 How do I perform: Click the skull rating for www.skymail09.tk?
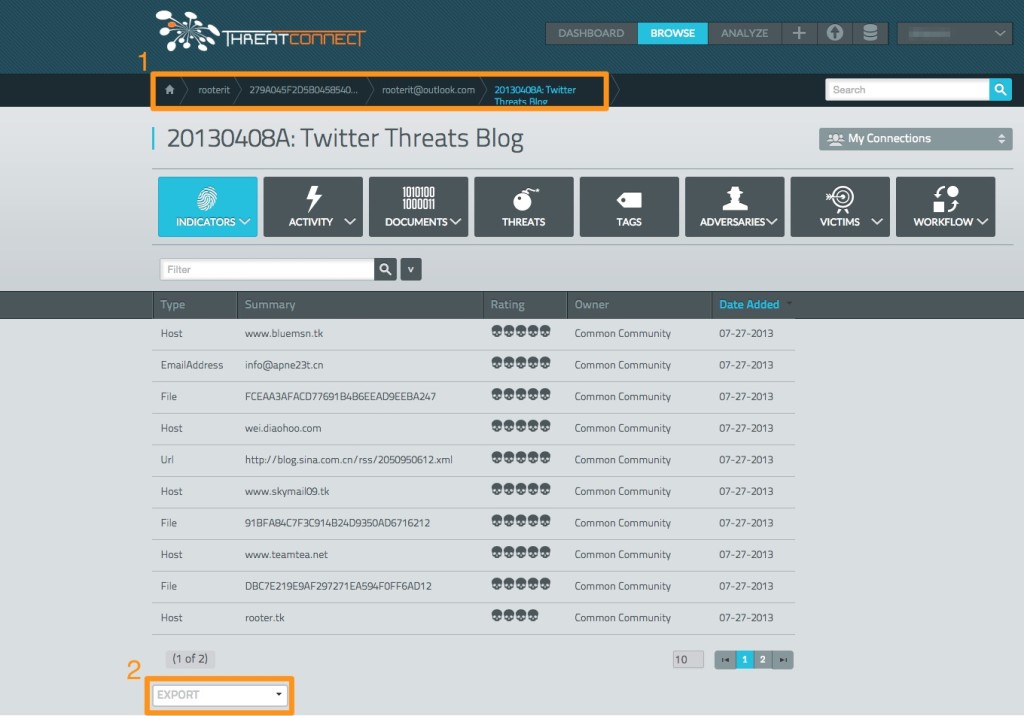[520, 489]
